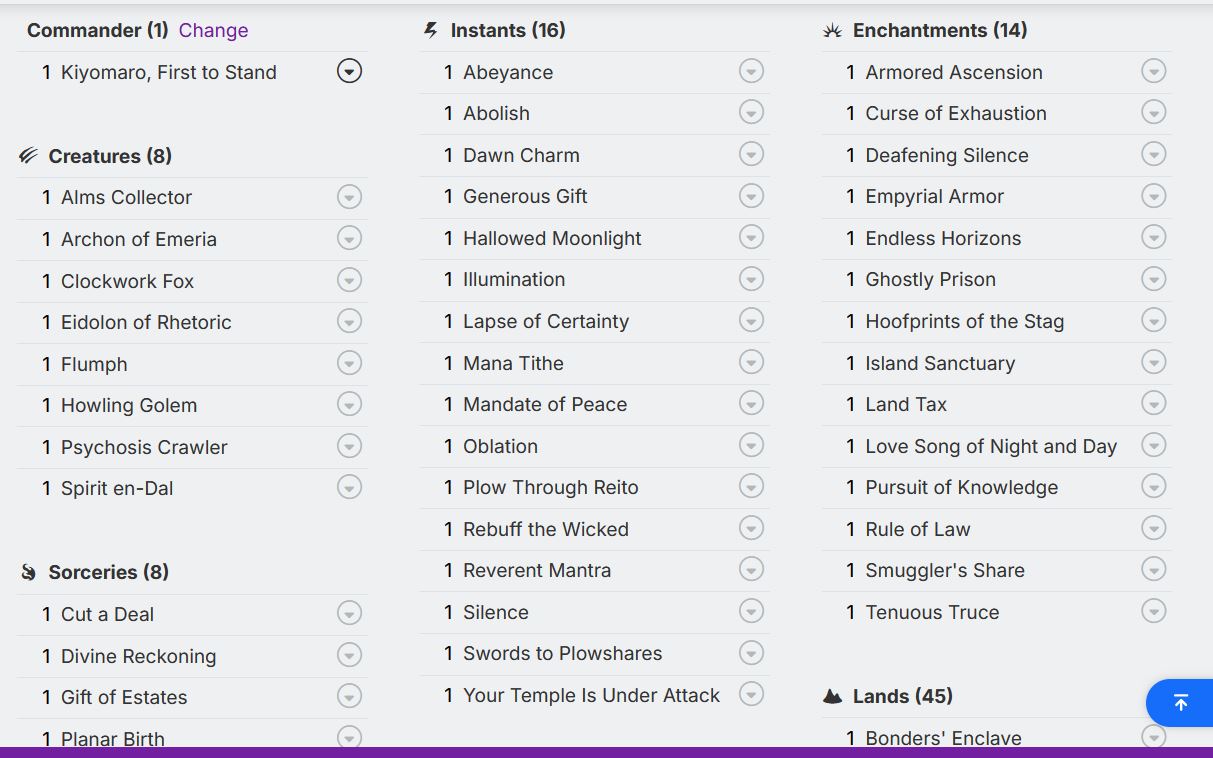Click the Enchantments sparkle icon
1213x758 pixels.
pos(832,31)
